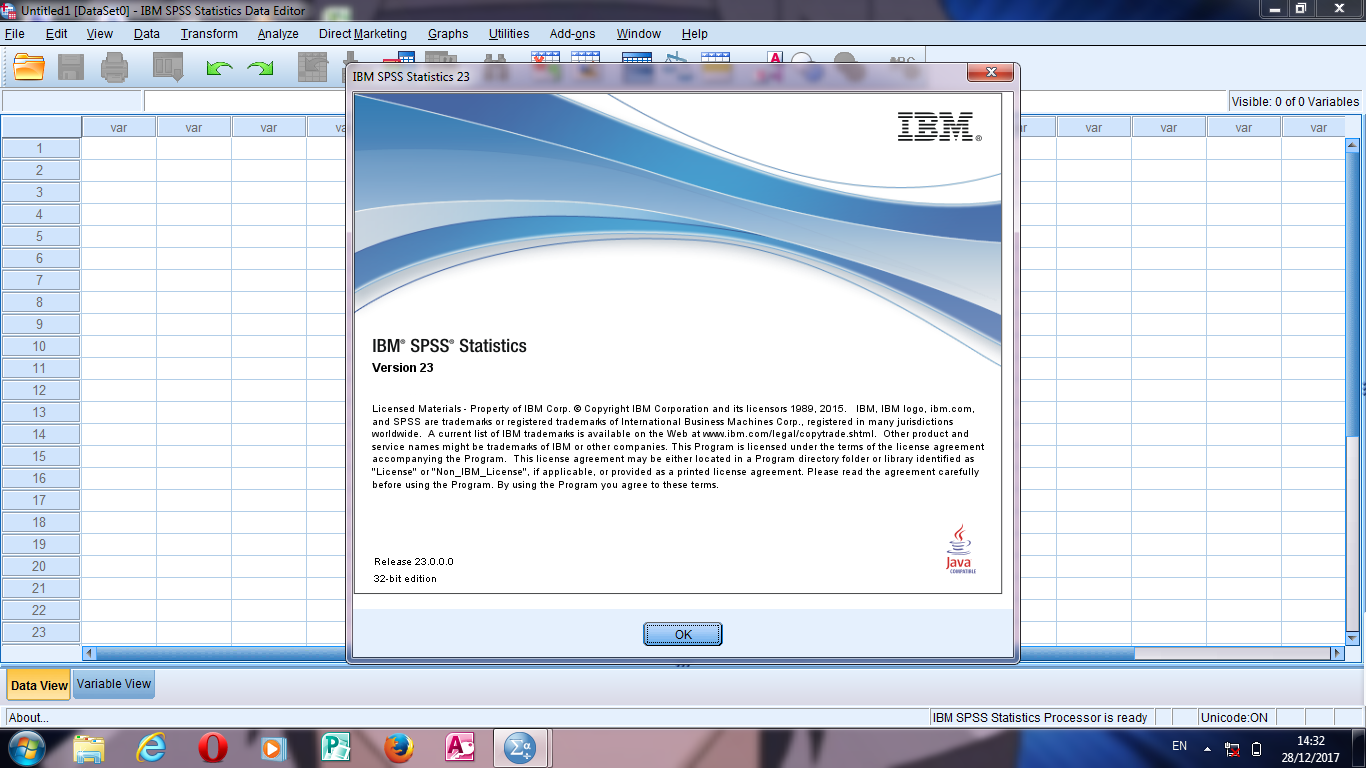Select the Recall Recently Used Dialogs icon

pyautogui.click(x=166, y=68)
